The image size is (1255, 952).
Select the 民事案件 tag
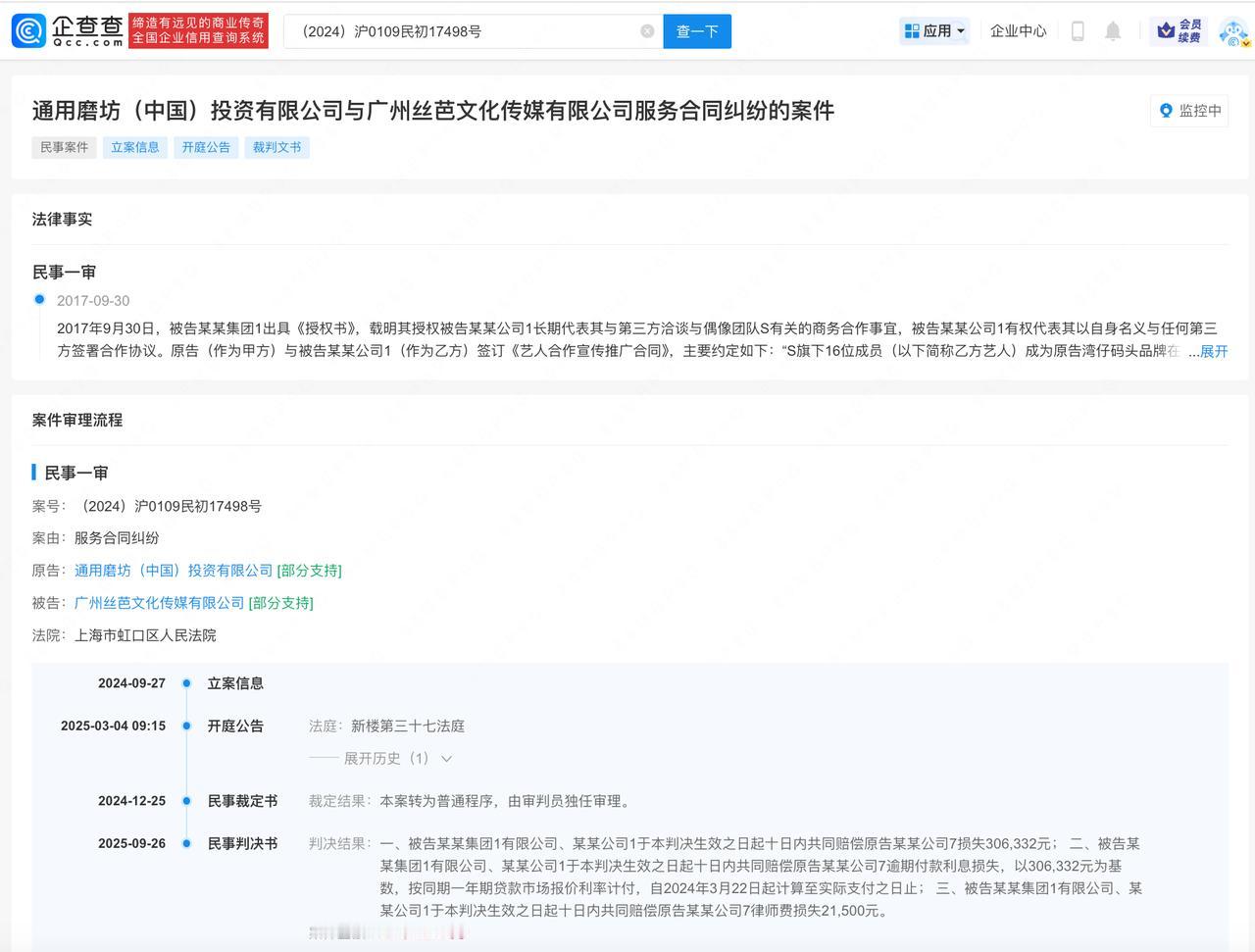pyautogui.click(x=65, y=147)
